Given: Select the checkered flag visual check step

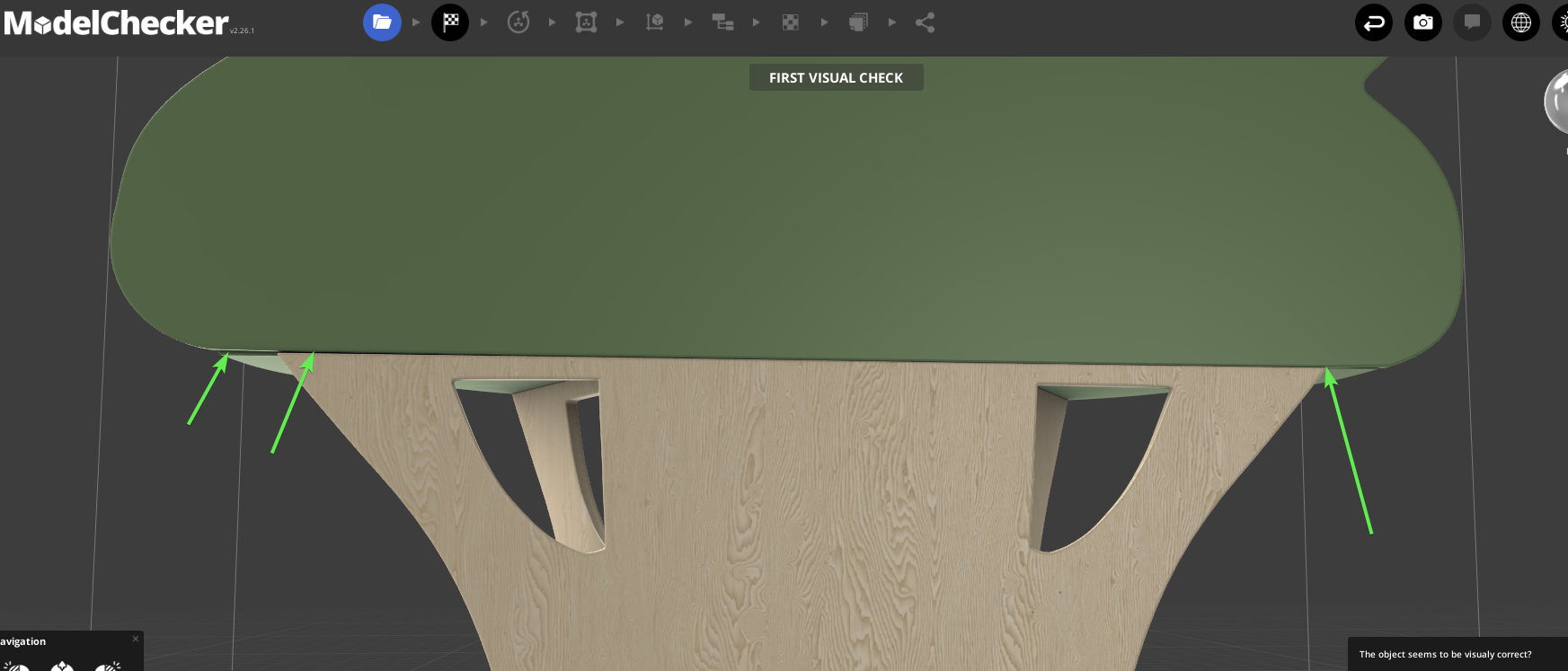Looking at the screenshot, I should point(450,22).
